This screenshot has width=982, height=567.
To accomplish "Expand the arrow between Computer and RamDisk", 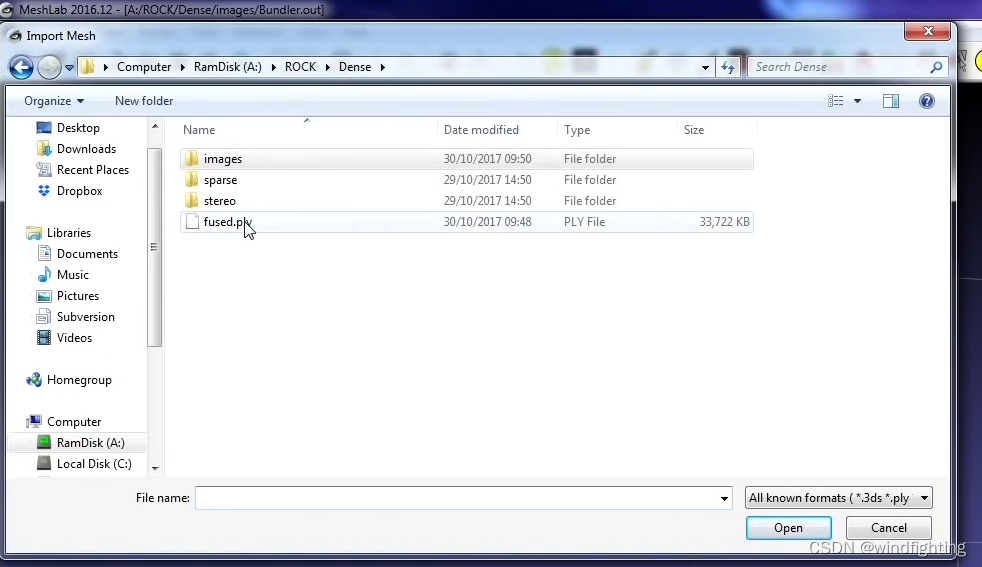I will coord(182,67).
